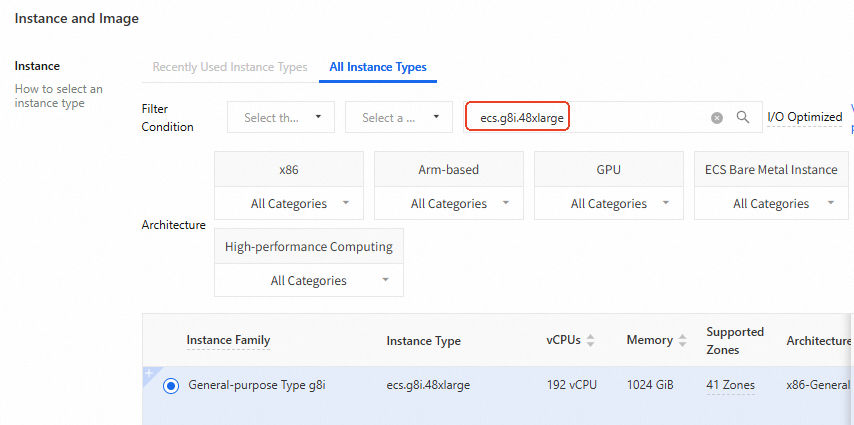The width and height of the screenshot is (854, 425).
Task: Click 'How to select an instance type' link
Action: (58, 96)
